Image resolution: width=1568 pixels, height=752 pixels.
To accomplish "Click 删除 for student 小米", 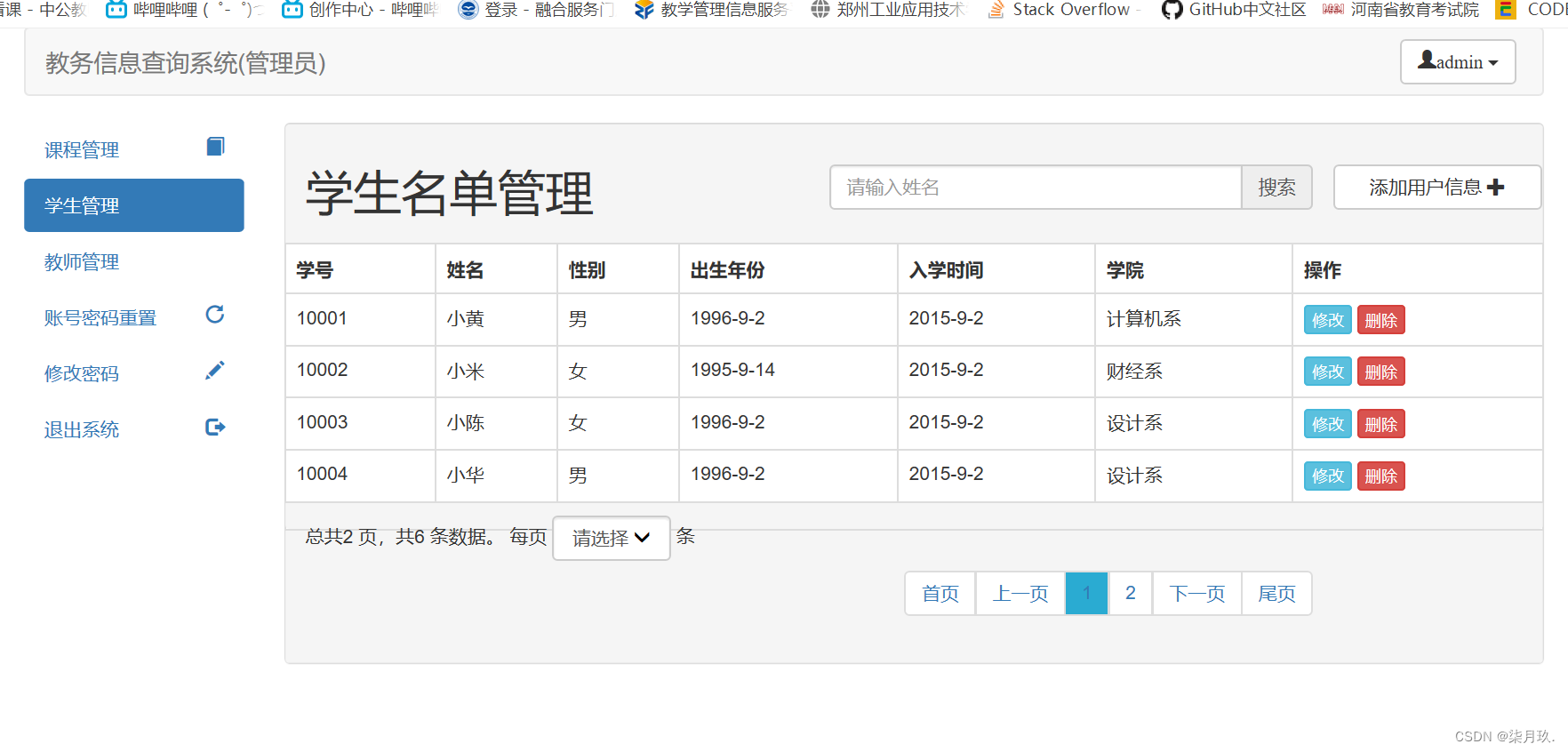I will [1380, 372].
